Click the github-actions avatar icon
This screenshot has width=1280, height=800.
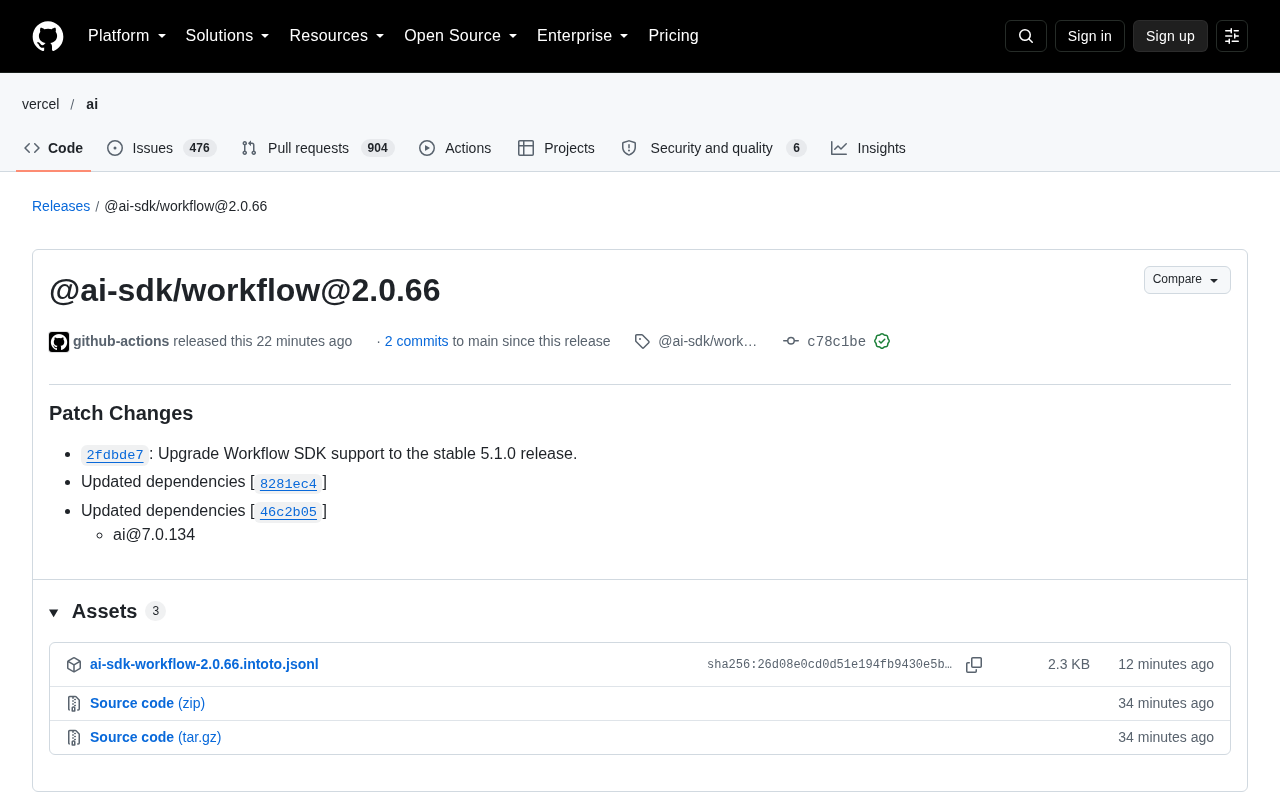click(x=59, y=342)
